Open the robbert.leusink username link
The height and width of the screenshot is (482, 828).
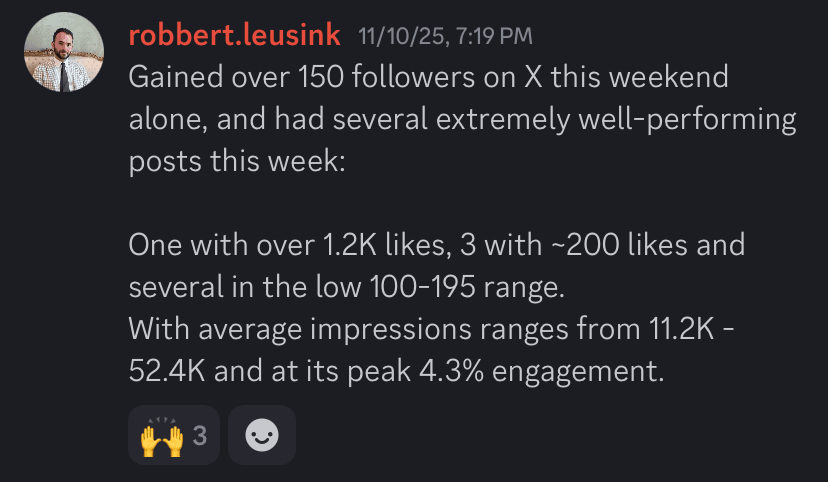(x=235, y=36)
